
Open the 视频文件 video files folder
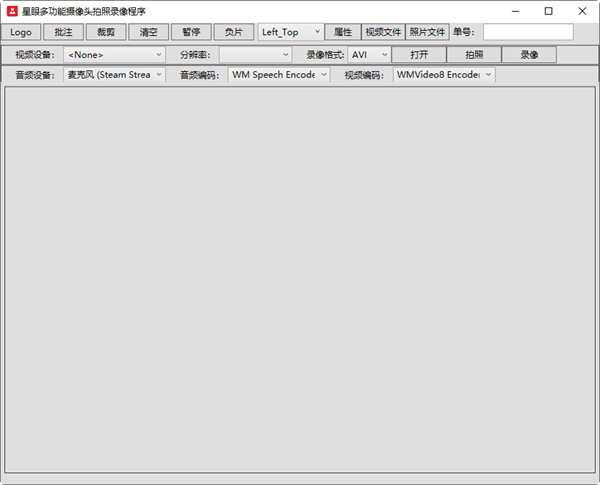coord(382,32)
